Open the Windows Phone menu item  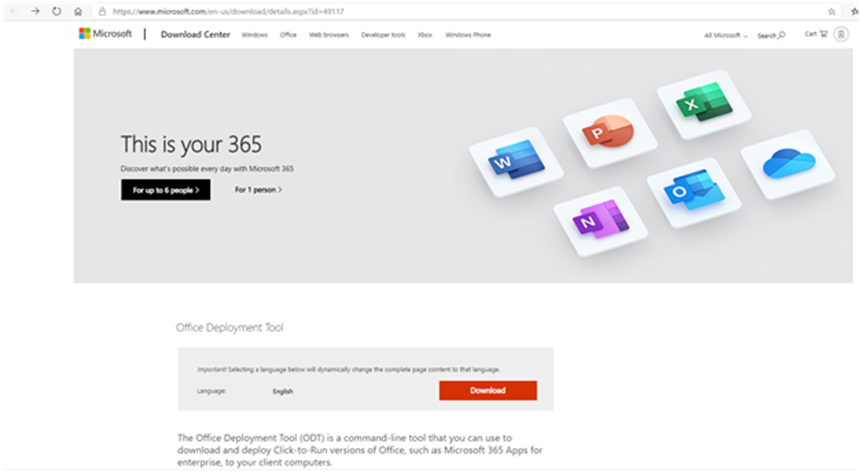[468, 35]
